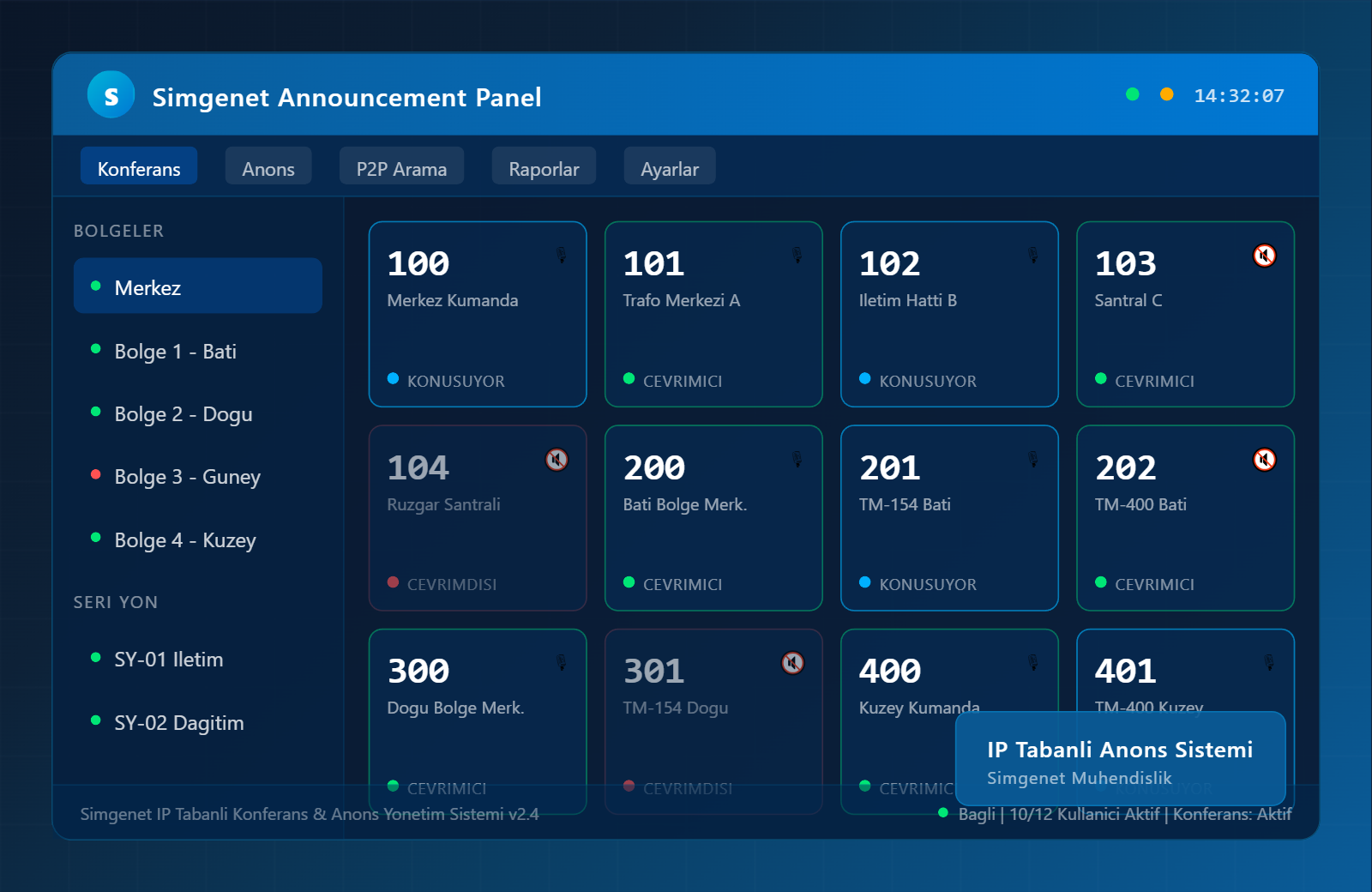Image resolution: width=1372 pixels, height=892 pixels.
Task: Go to the Ayarlar tab
Action: 669,169
